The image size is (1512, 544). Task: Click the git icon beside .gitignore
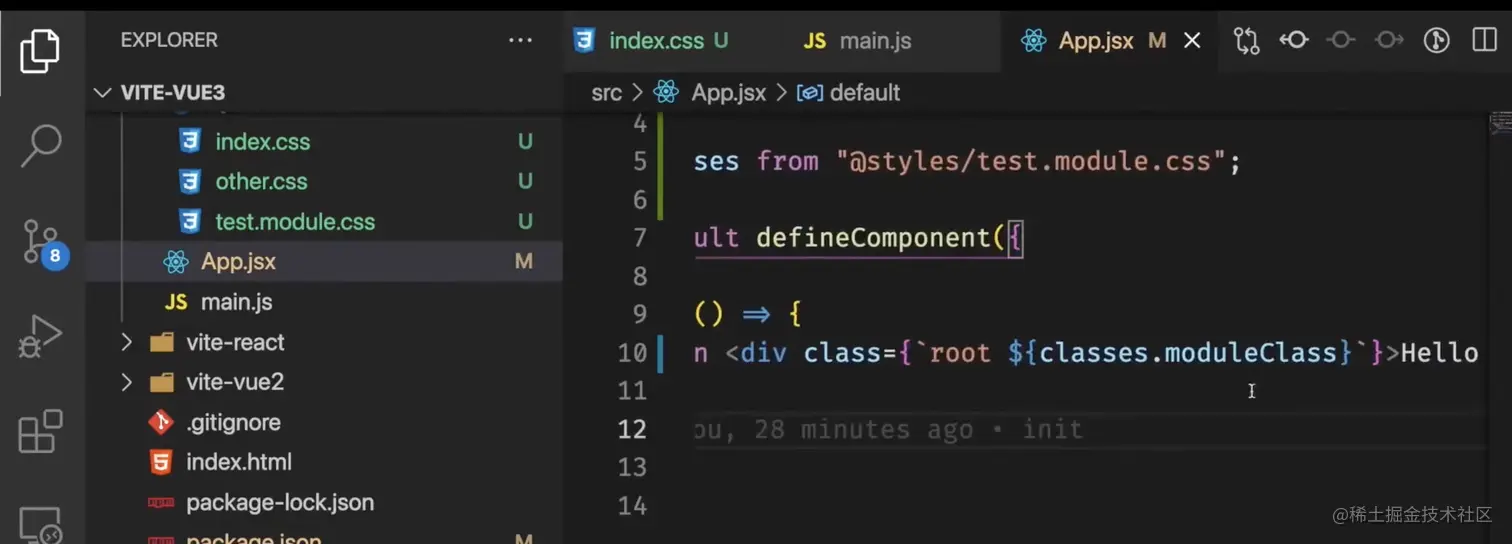coord(160,422)
